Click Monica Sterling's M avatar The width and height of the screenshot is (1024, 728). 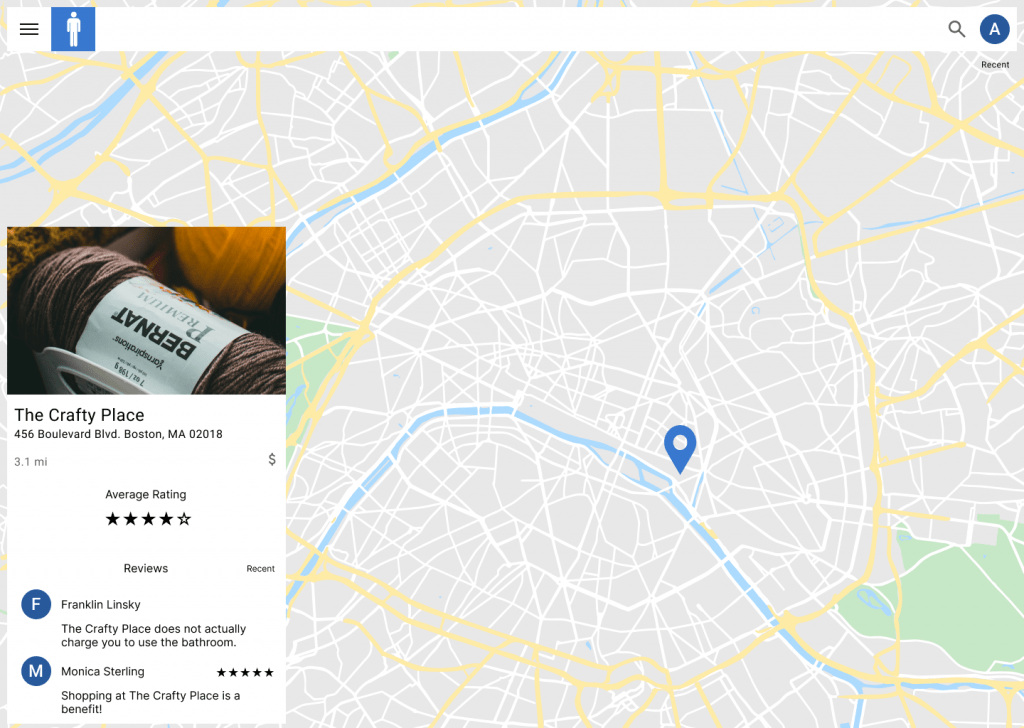pos(36,671)
